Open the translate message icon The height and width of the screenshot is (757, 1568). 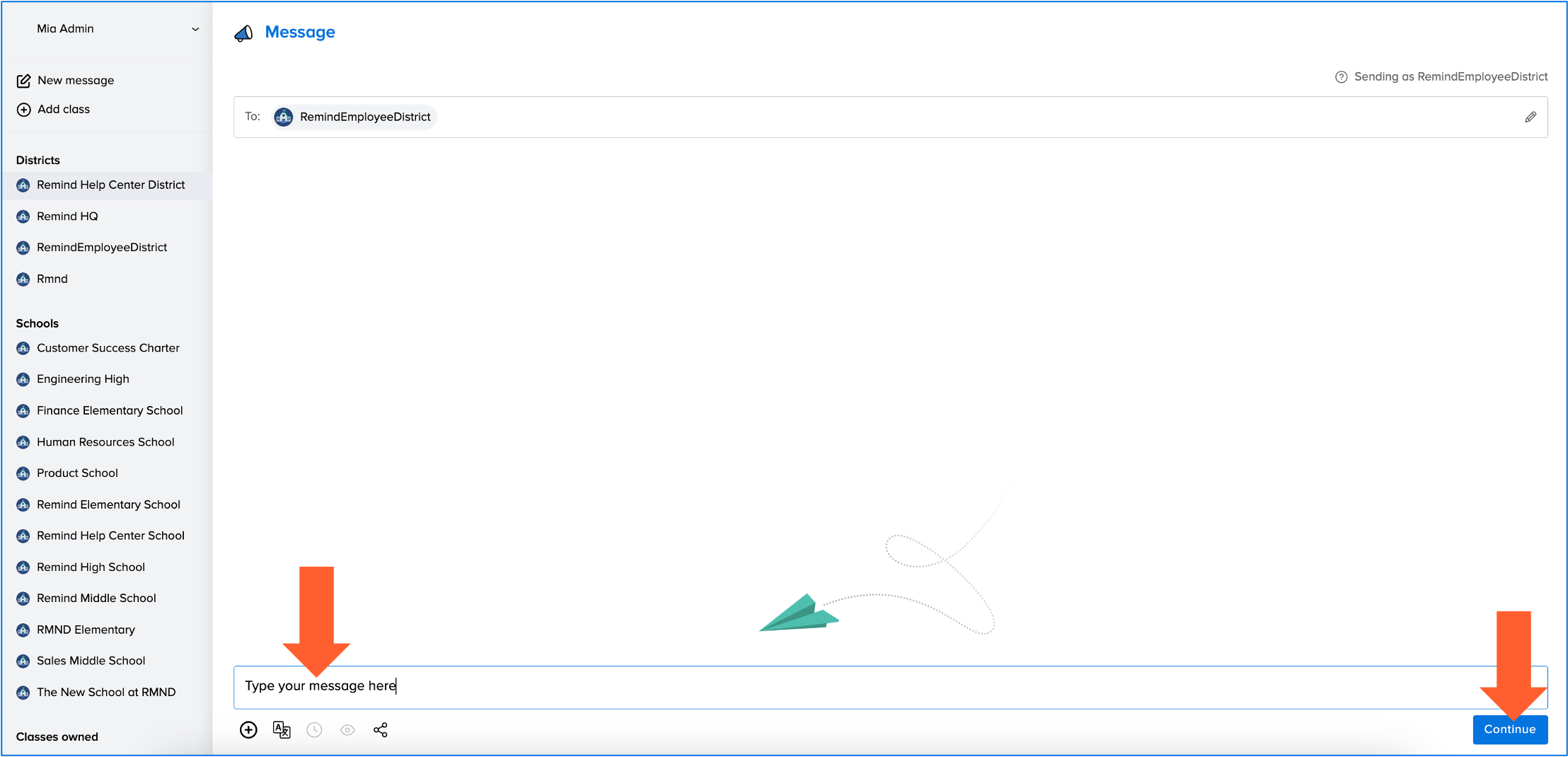[282, 729]
